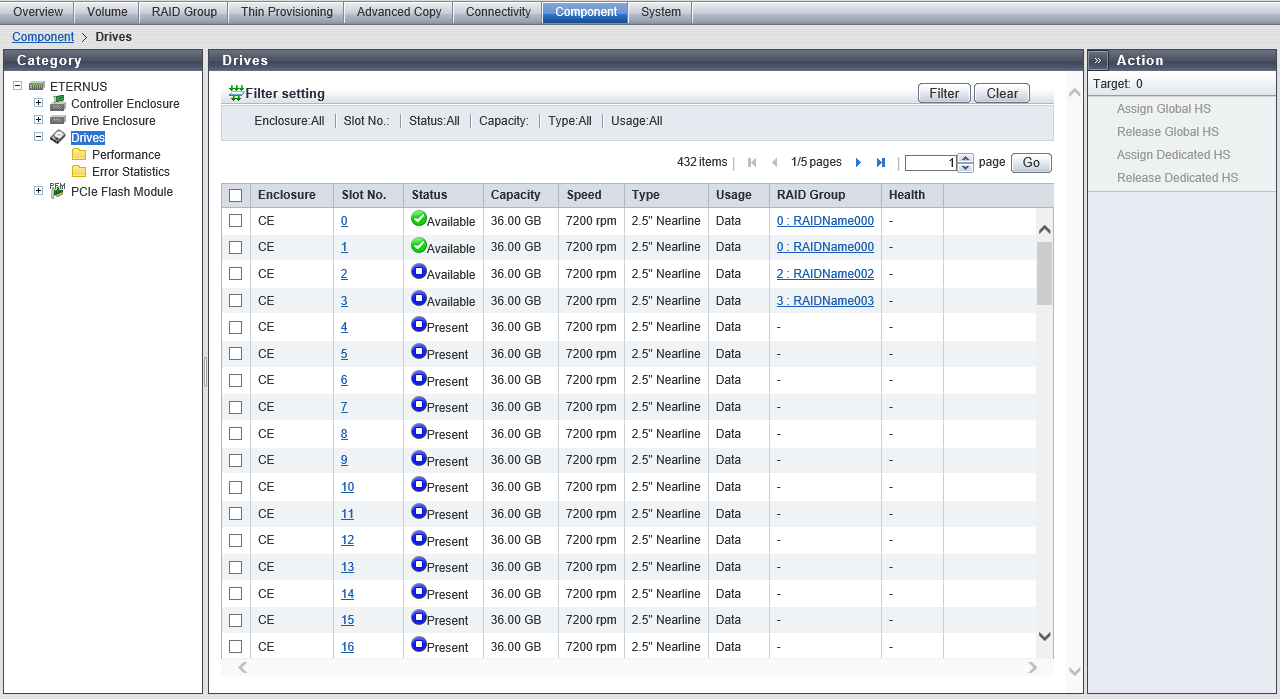Expand the Controller Enclosure tree node
This screenshot has height=699, width=1280.
coord(38,103)
